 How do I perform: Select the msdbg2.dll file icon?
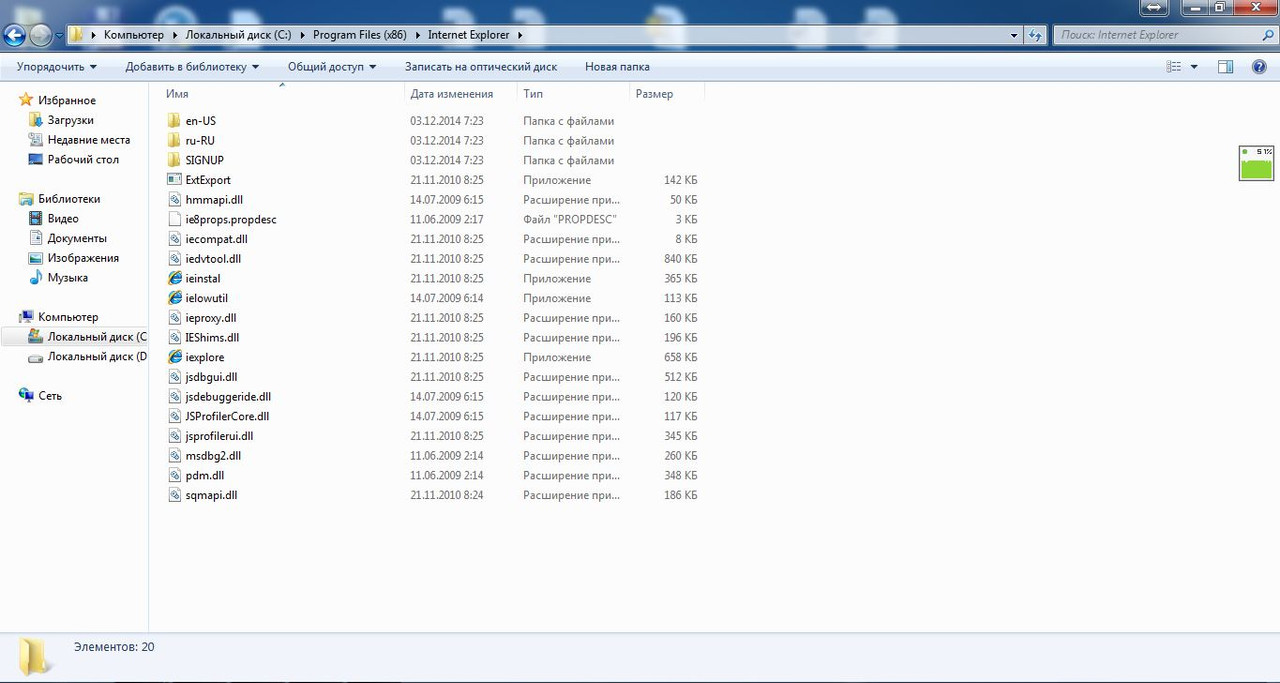pos(175,455)
